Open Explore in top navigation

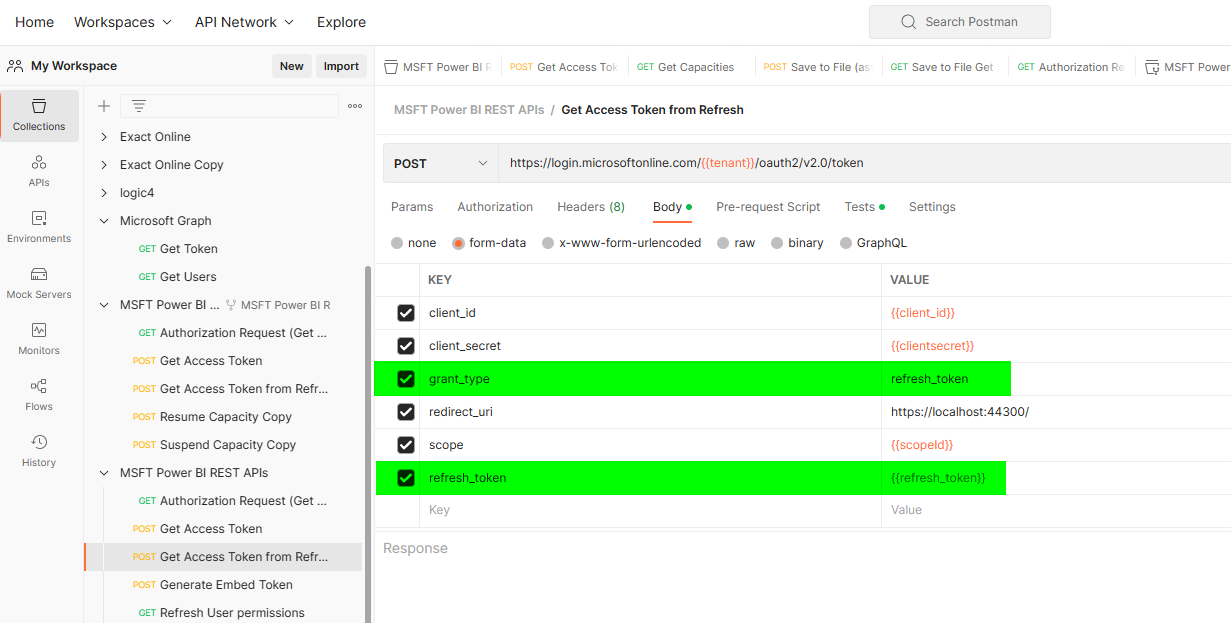pos(341,22)
